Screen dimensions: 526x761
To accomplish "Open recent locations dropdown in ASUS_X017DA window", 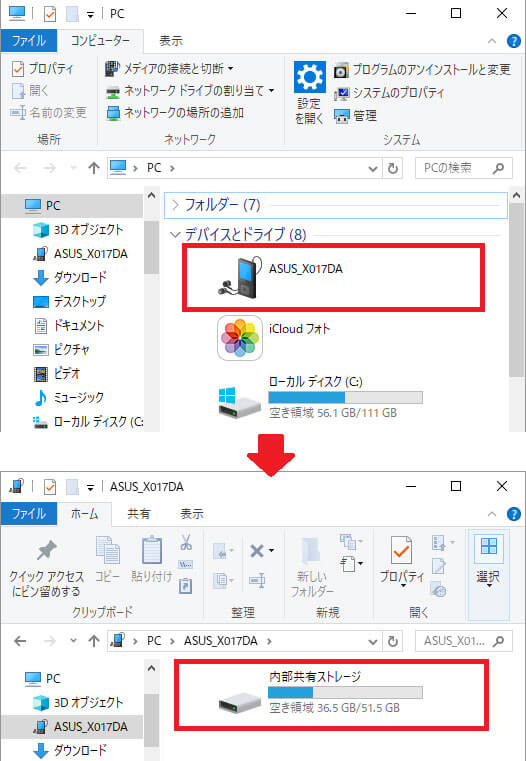I will point(73,641).
